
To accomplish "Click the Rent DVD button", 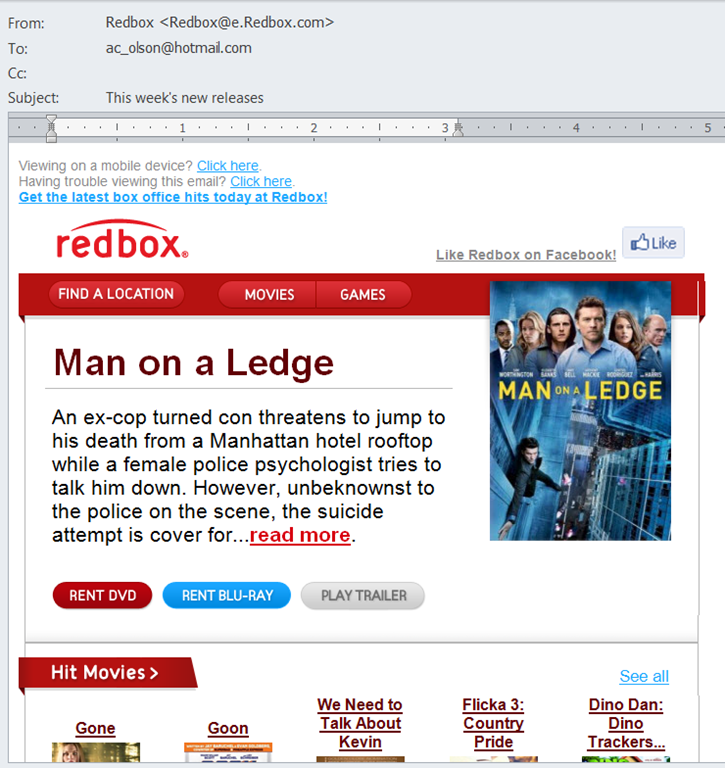I will [x=102, y=595].
